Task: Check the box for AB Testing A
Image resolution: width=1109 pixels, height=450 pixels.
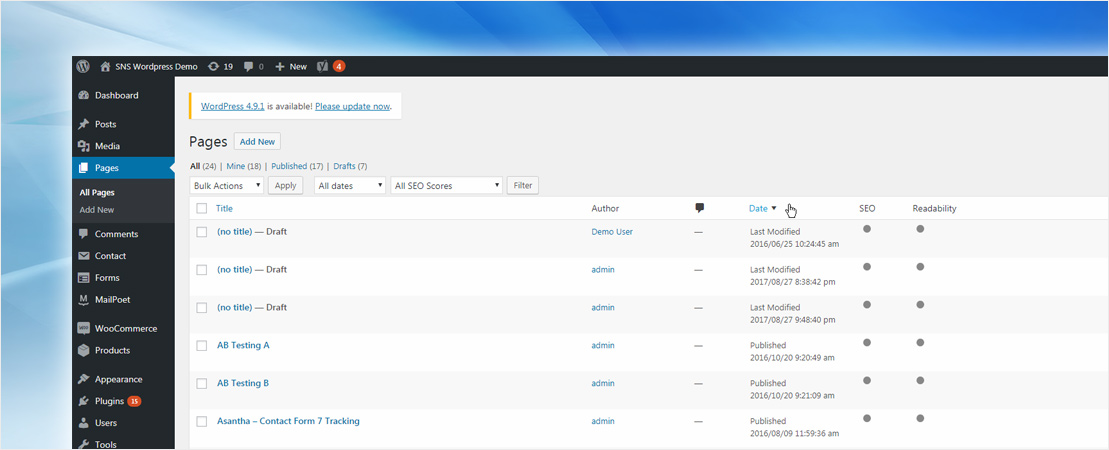Action: [x=201, y=346]
